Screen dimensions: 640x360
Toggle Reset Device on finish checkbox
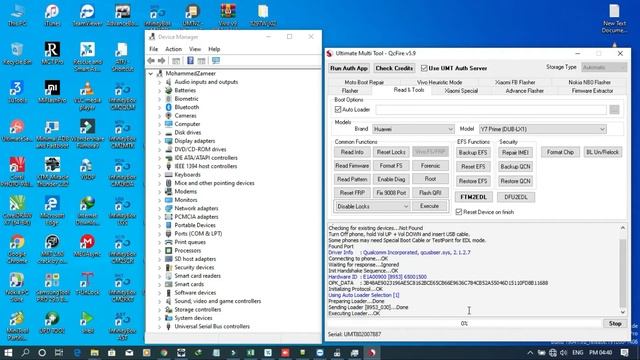pos(459,212)
